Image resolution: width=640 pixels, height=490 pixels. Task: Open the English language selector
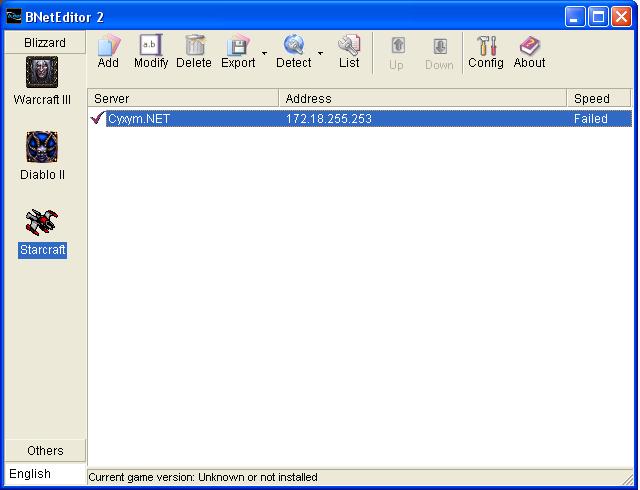point(45,474)
